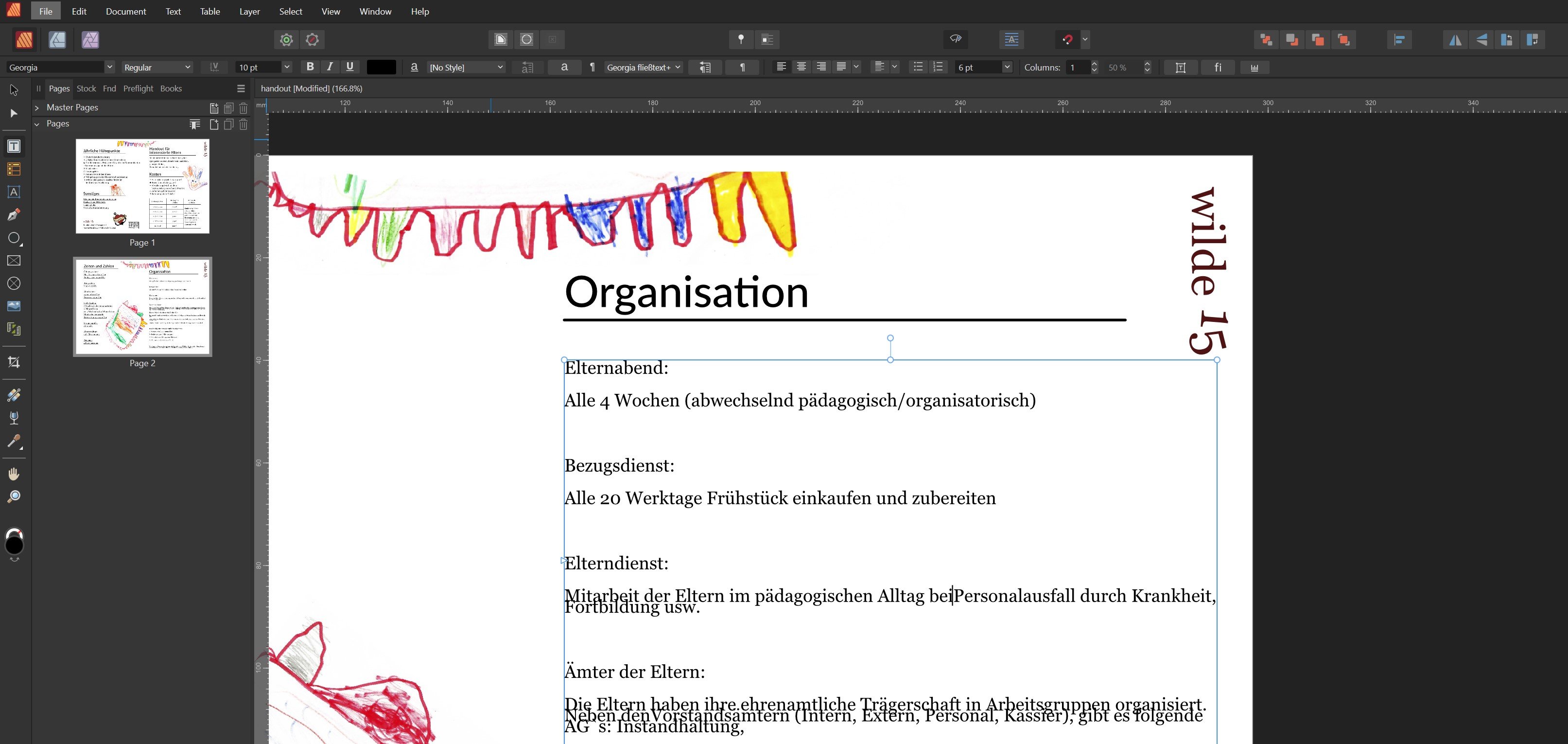The image size is (1568, 744).
Task: Select the Page 1 thumbnail
Action: click(142, 186)
